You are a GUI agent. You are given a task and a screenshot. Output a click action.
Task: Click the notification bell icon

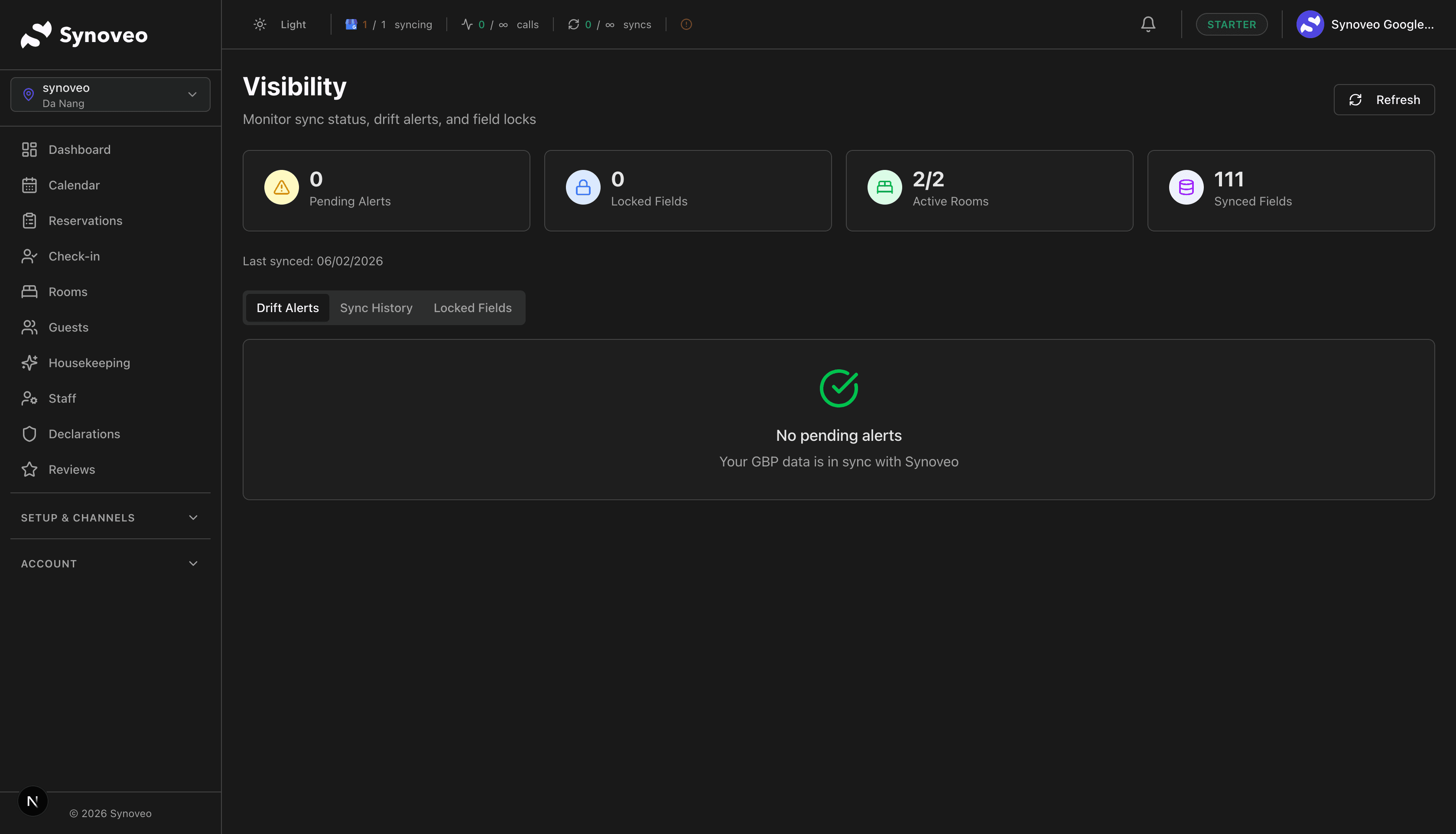1147,24
